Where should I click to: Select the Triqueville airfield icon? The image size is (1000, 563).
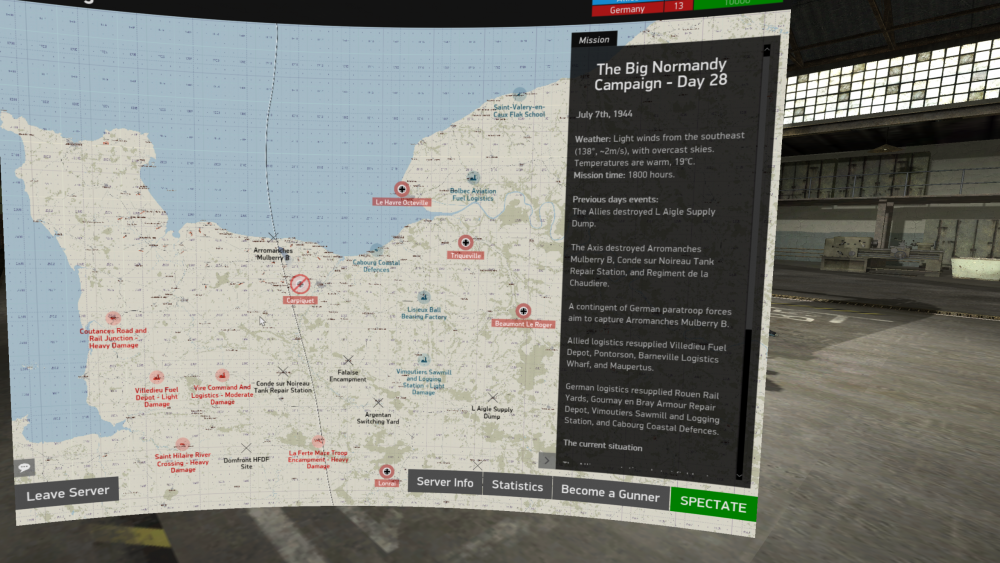466,242
